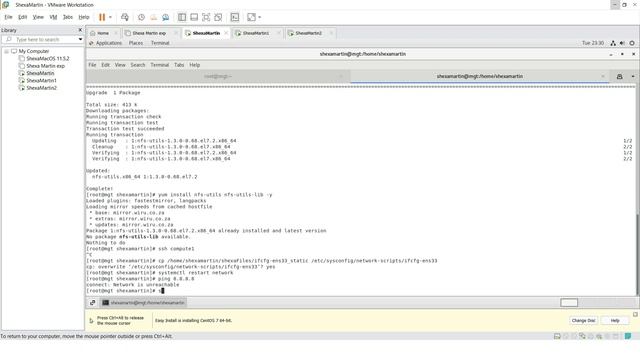Open the guest Applications menu
Screen dimensions: 640x360
point(109,43)
